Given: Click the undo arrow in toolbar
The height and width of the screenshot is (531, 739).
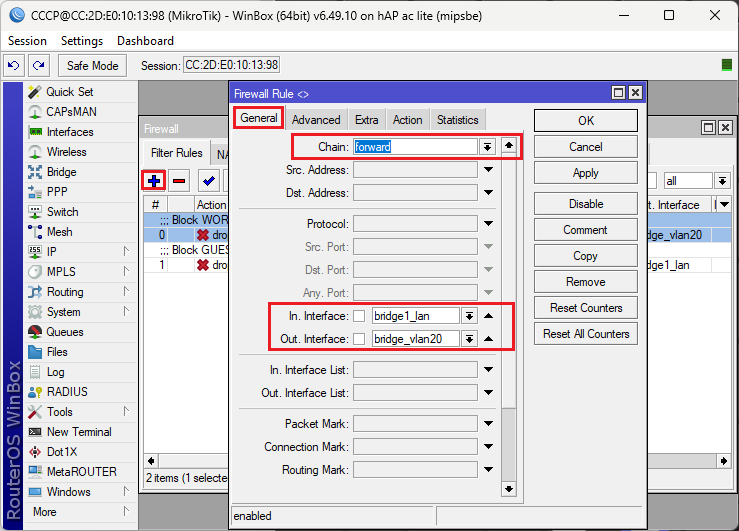Looking at the screenshot, I should pos(14,65).
